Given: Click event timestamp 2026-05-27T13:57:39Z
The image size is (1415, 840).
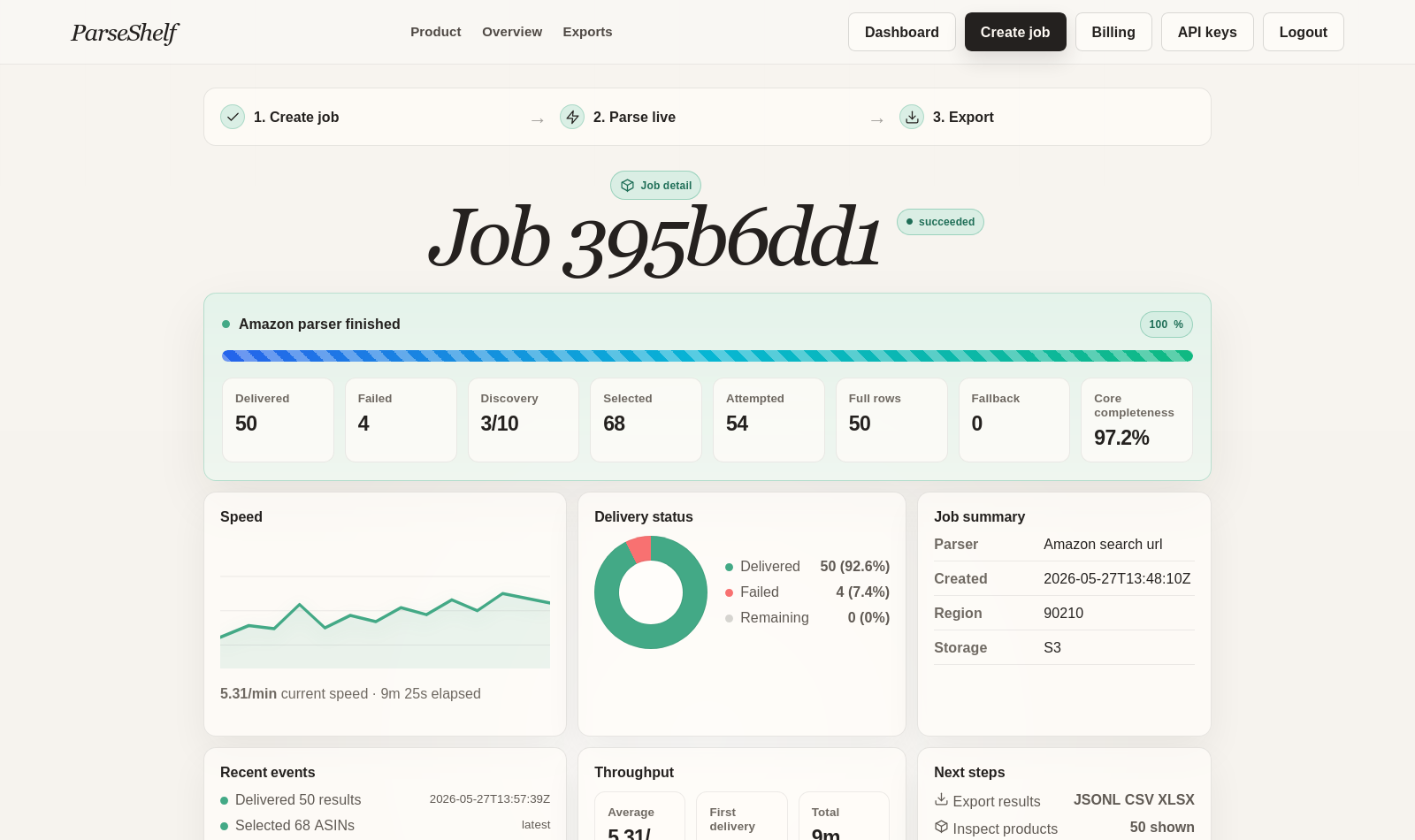Looking at the screenshot, I should [490, 799].
